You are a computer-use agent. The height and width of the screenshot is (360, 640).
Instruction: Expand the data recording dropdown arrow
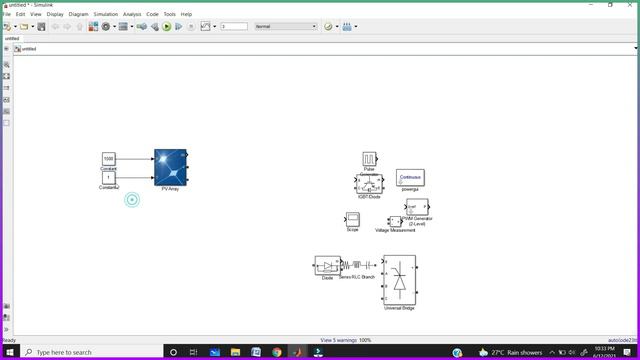tap(215, 27)
